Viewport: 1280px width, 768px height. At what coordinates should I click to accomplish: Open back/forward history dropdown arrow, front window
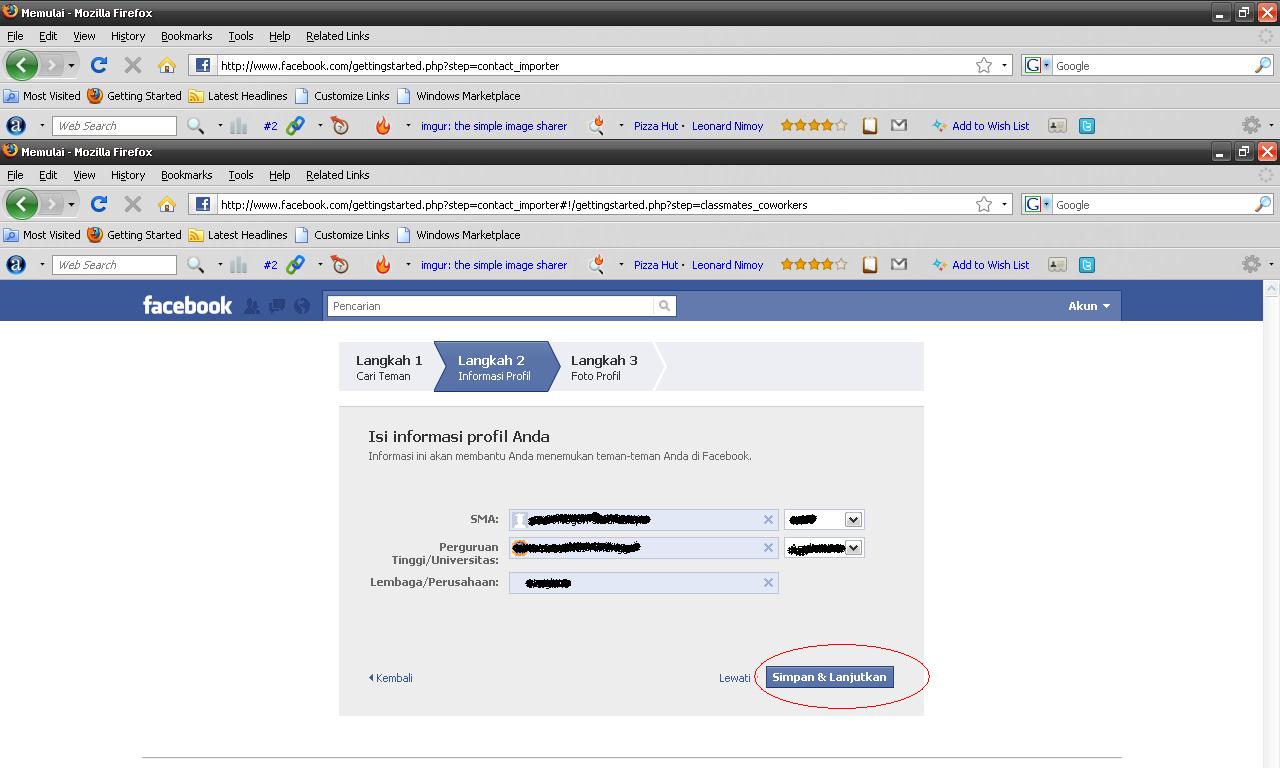coord(71,204)
